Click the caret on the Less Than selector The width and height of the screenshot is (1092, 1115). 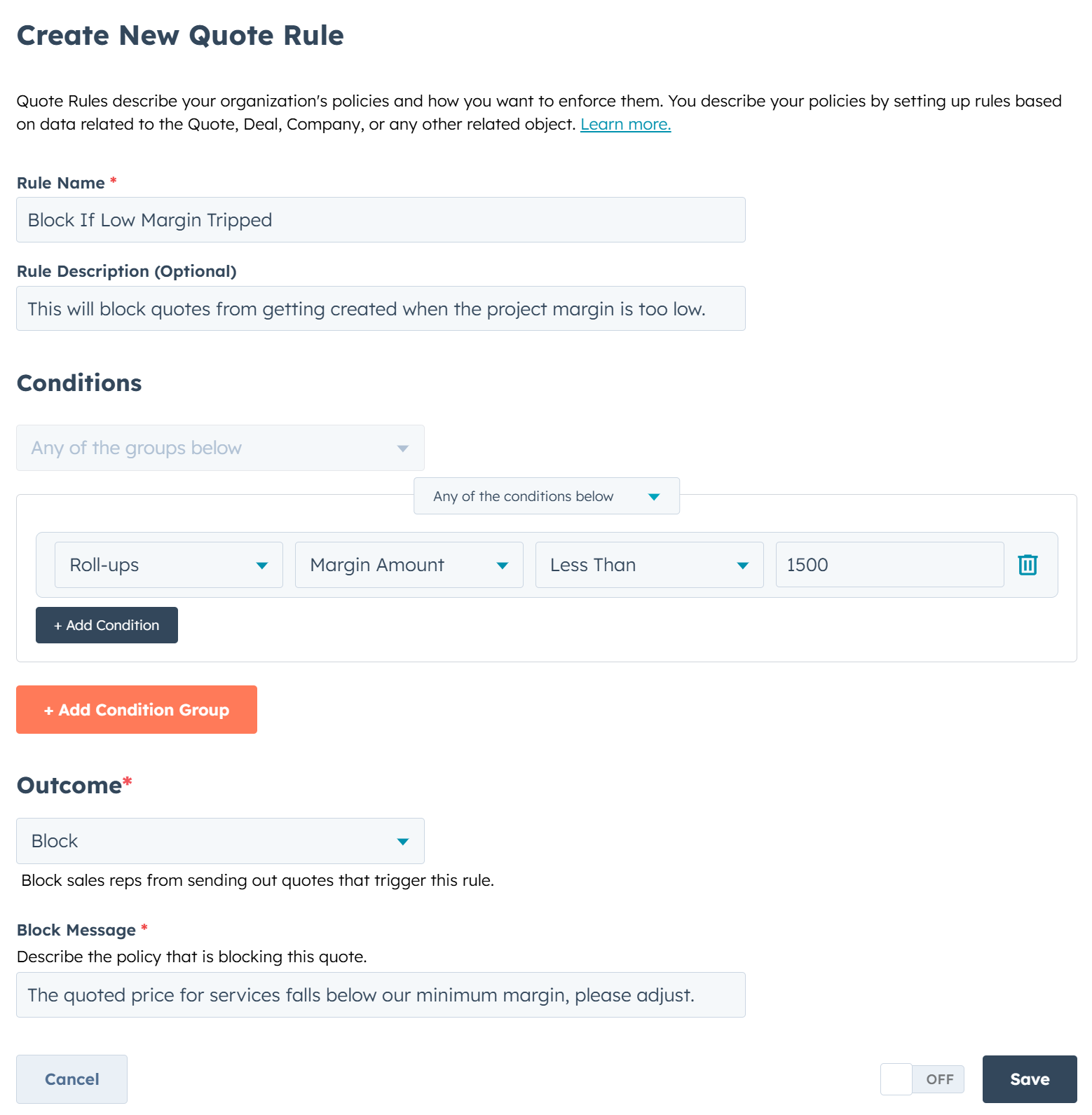tap(743, 564)
